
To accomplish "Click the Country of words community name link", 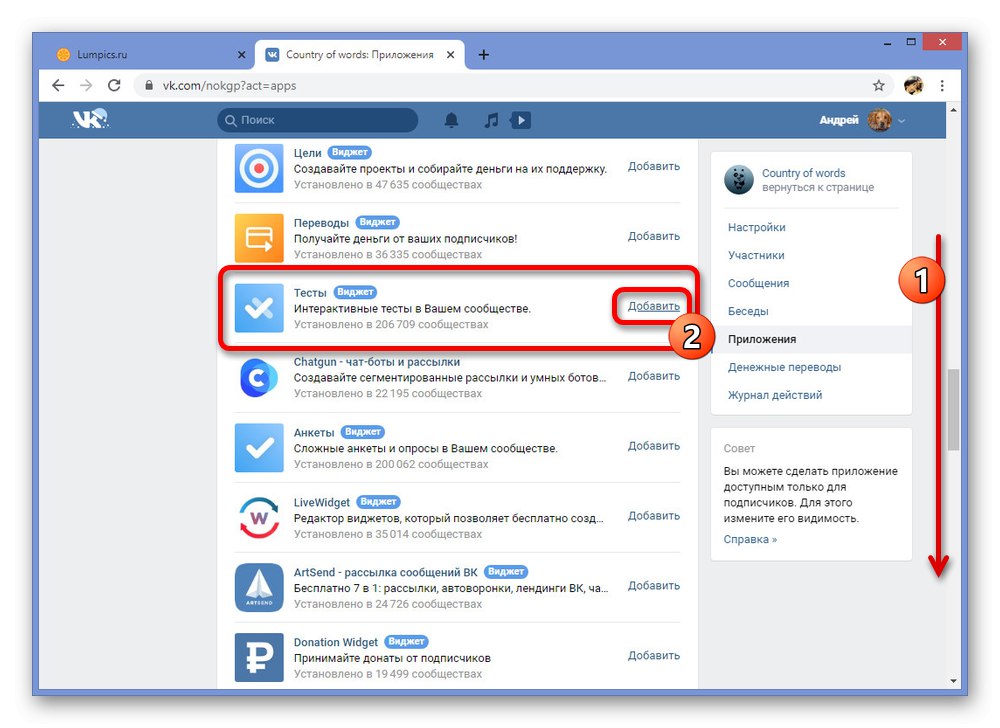I will (x=804, y=173).
